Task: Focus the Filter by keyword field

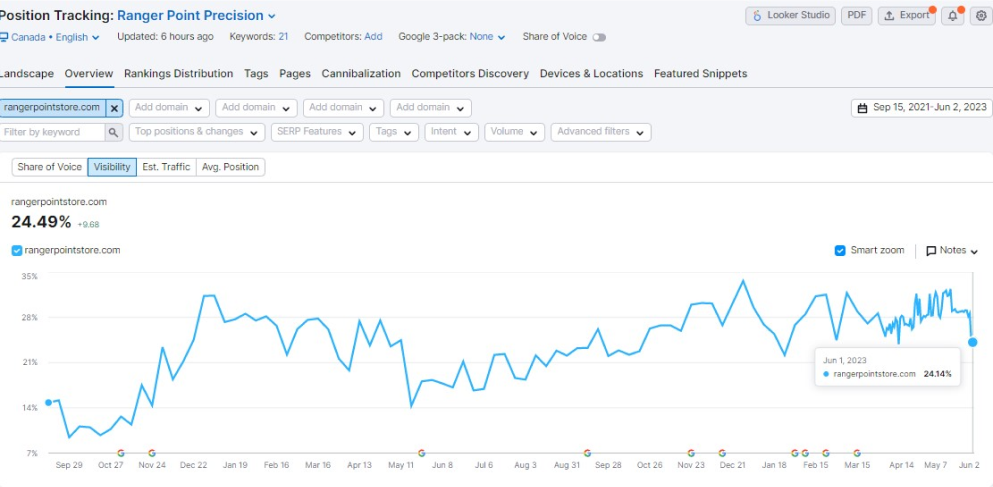Action: point(53,132)
